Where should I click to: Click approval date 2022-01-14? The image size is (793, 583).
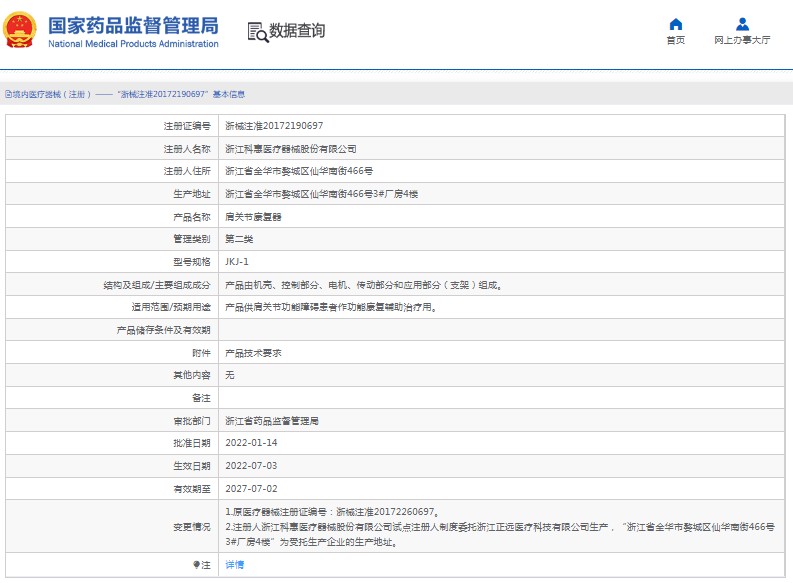pyautogui.click(x=251, y=443)
